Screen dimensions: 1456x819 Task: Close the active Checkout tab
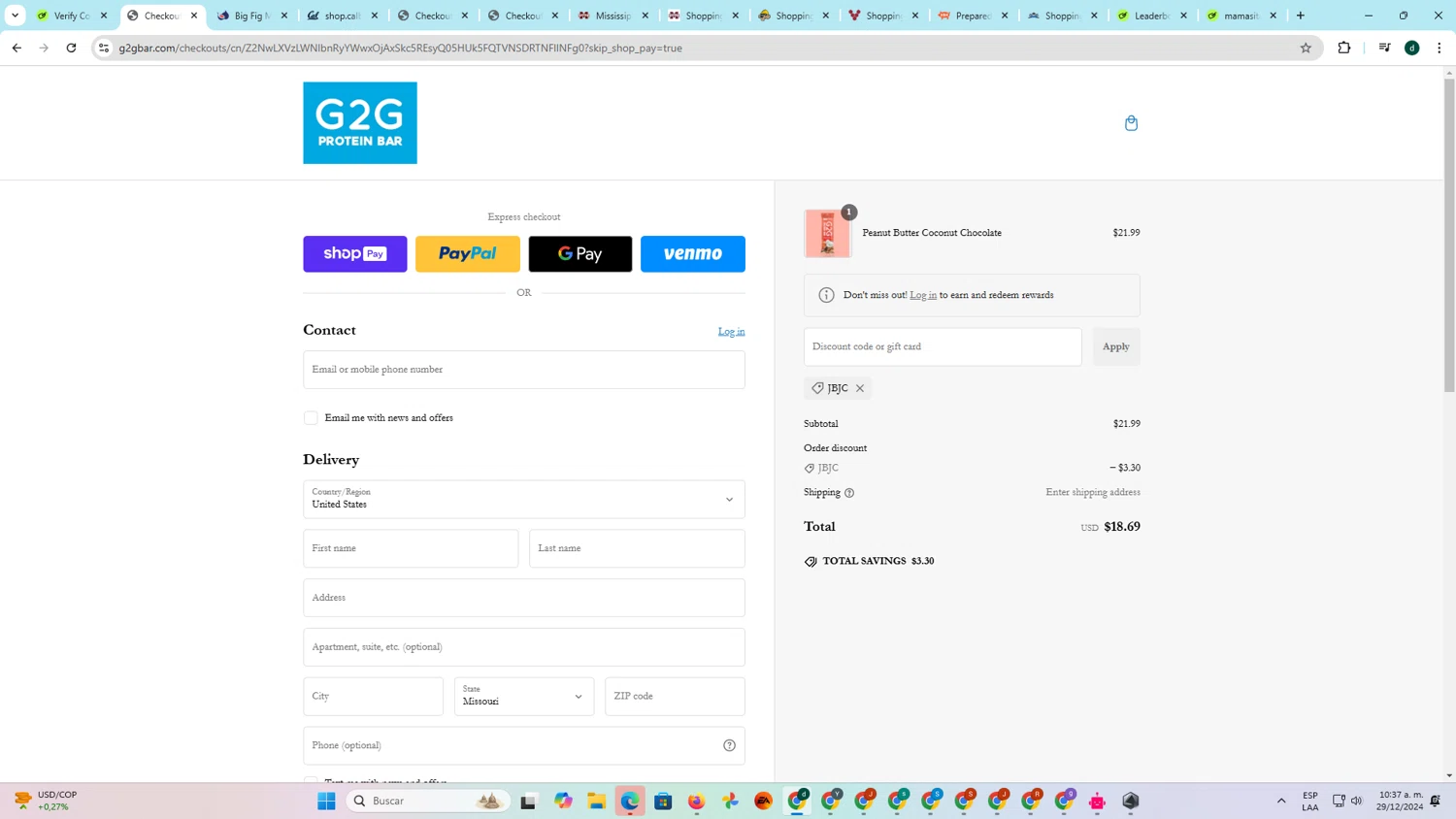[194, 16]
